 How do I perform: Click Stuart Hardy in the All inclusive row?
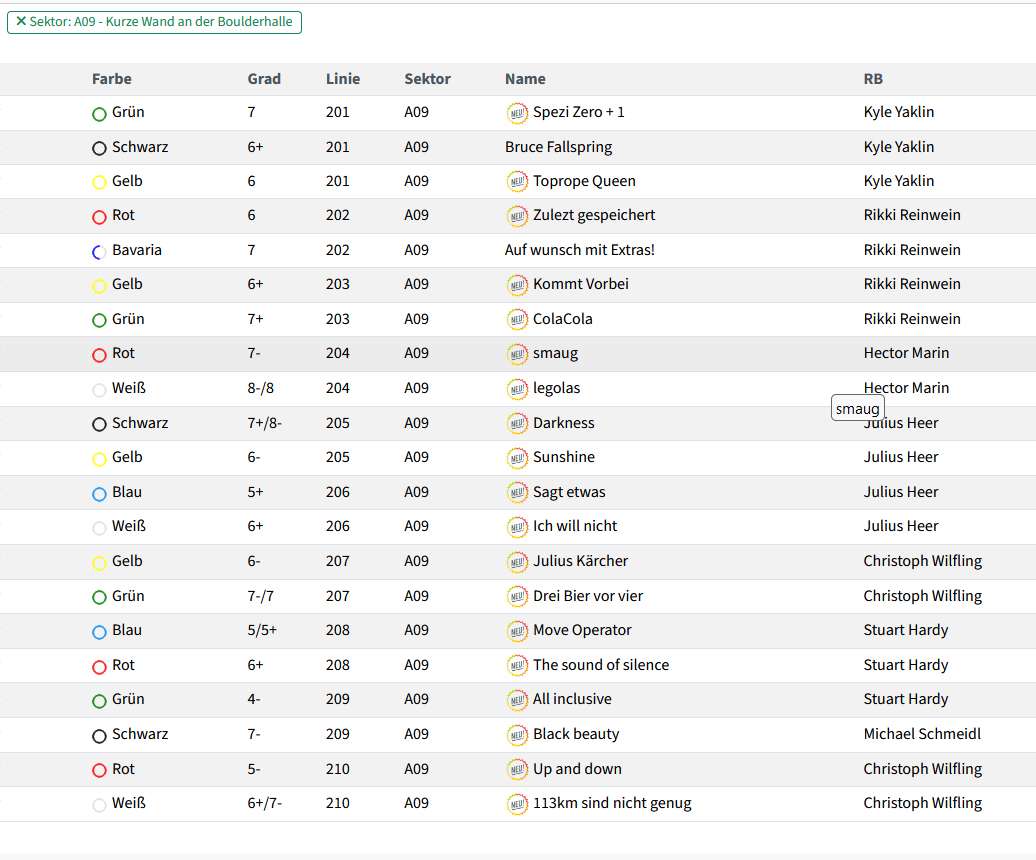[906, 699]
